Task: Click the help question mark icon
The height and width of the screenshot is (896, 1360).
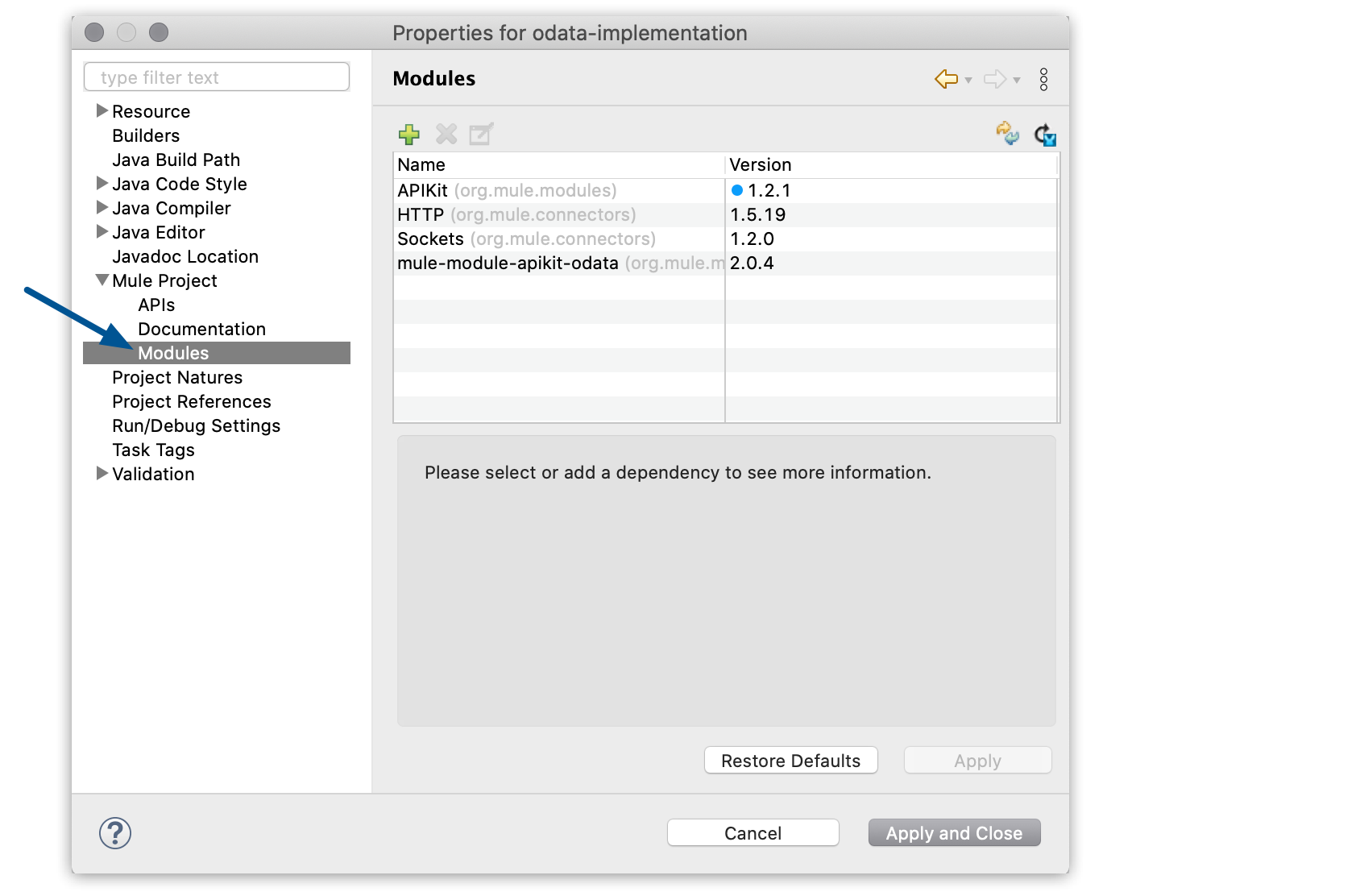Action: [x=114, y=833]
